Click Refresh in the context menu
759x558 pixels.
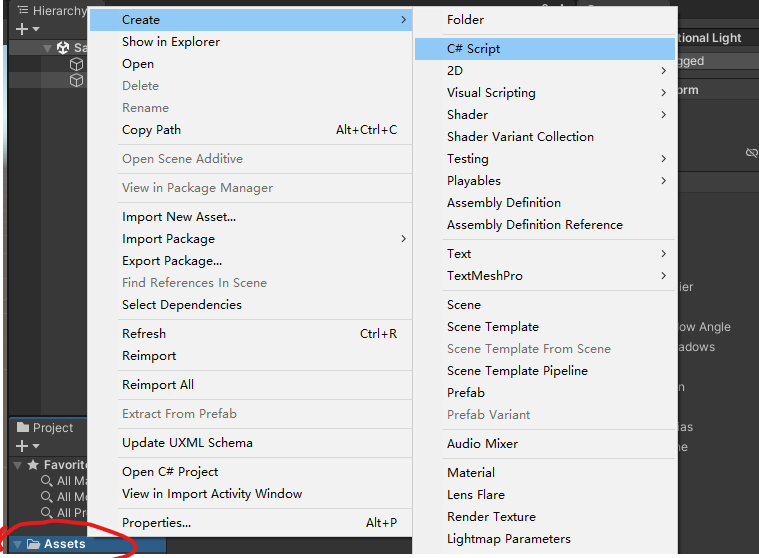(x=251, y=334)
